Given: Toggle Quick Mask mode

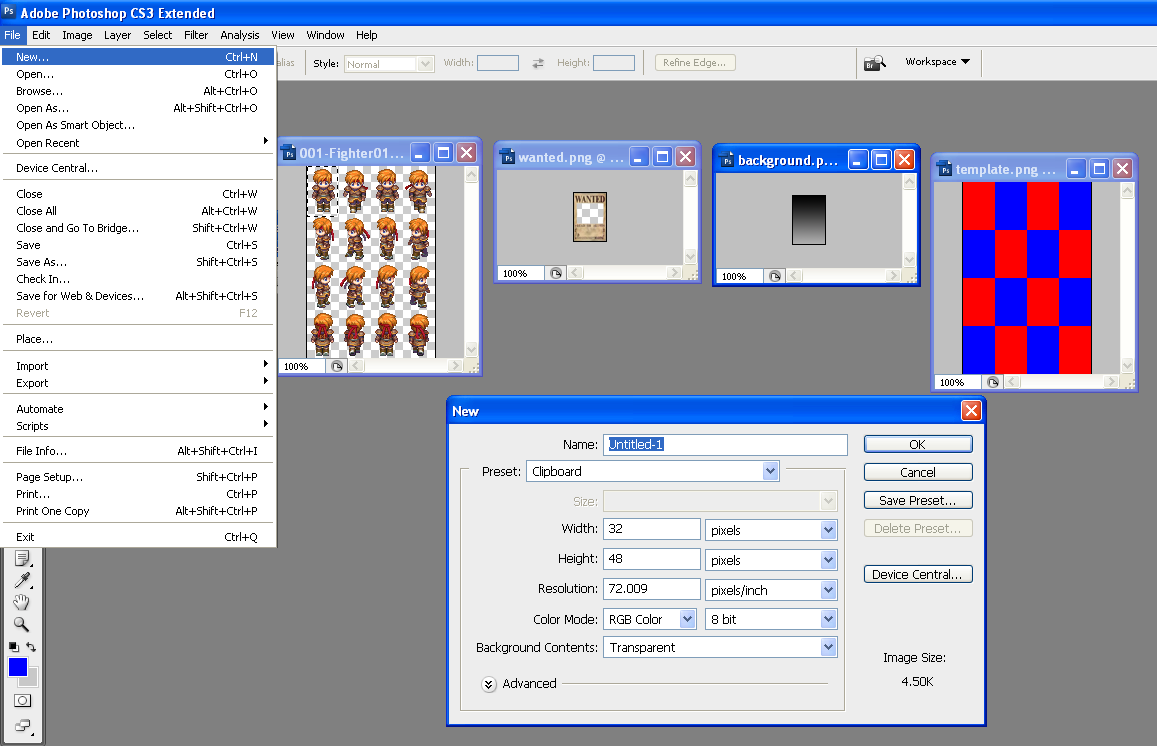Looking at the screenshot, I should [x=22, y=700].
